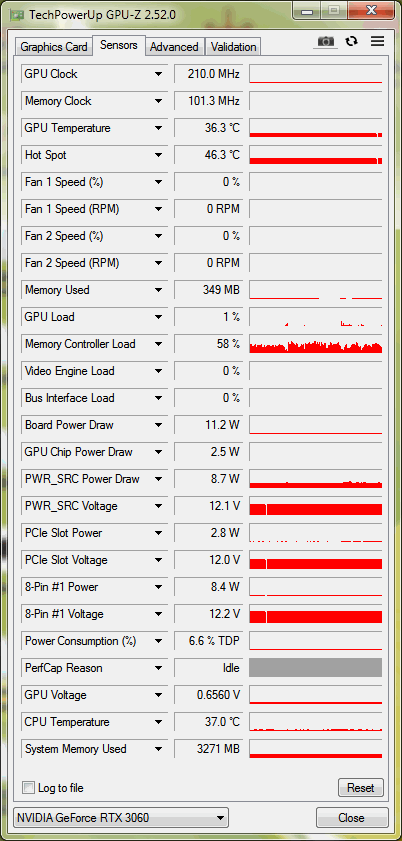Viewport: 402px width, 841px height.
Task: Click the GPU Temperature history graph
Action: point(316,128)
